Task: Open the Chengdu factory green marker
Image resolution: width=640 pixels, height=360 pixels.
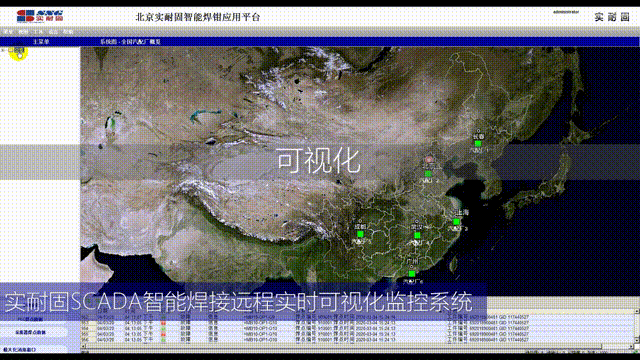Action: click(360, 234)
